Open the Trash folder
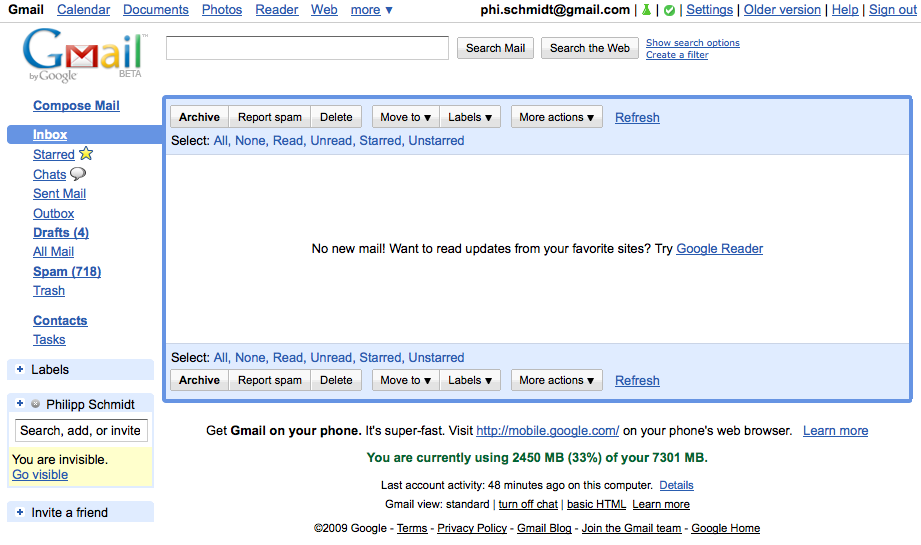921x545 pixels. coord(49,291)
